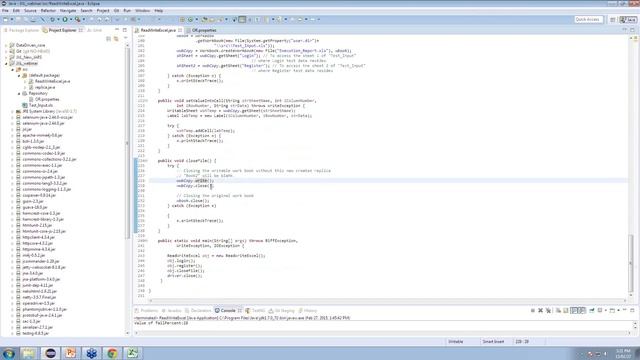Expand ReadWriteExcel.java in the tree
The height and width of the screenshot is (360, 640).
tap(25, 81)
